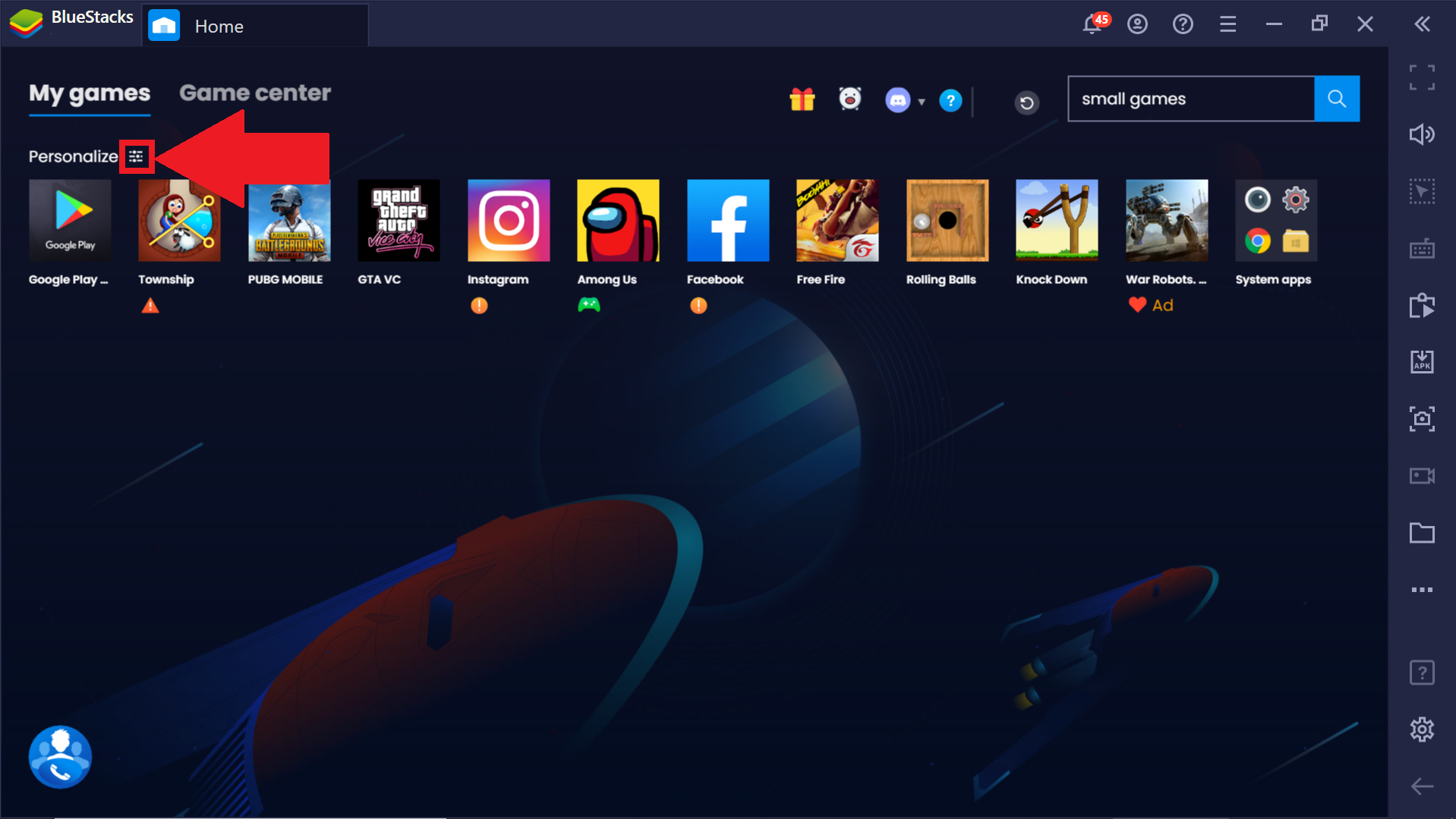Image resolution: width=1456 pixels, height=819 pixels.
Task: Launch Free Fire
Action: point(837,221)
